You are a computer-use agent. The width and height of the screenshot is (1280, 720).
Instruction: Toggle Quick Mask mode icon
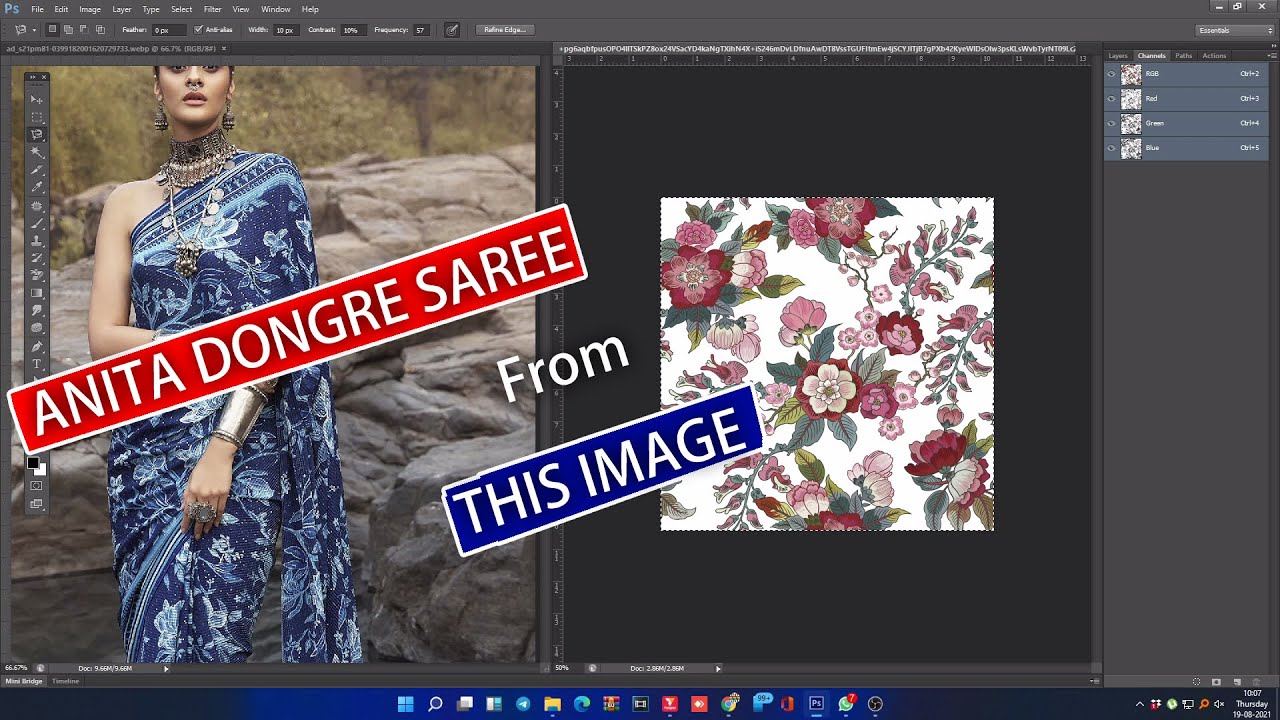point(37,486)
